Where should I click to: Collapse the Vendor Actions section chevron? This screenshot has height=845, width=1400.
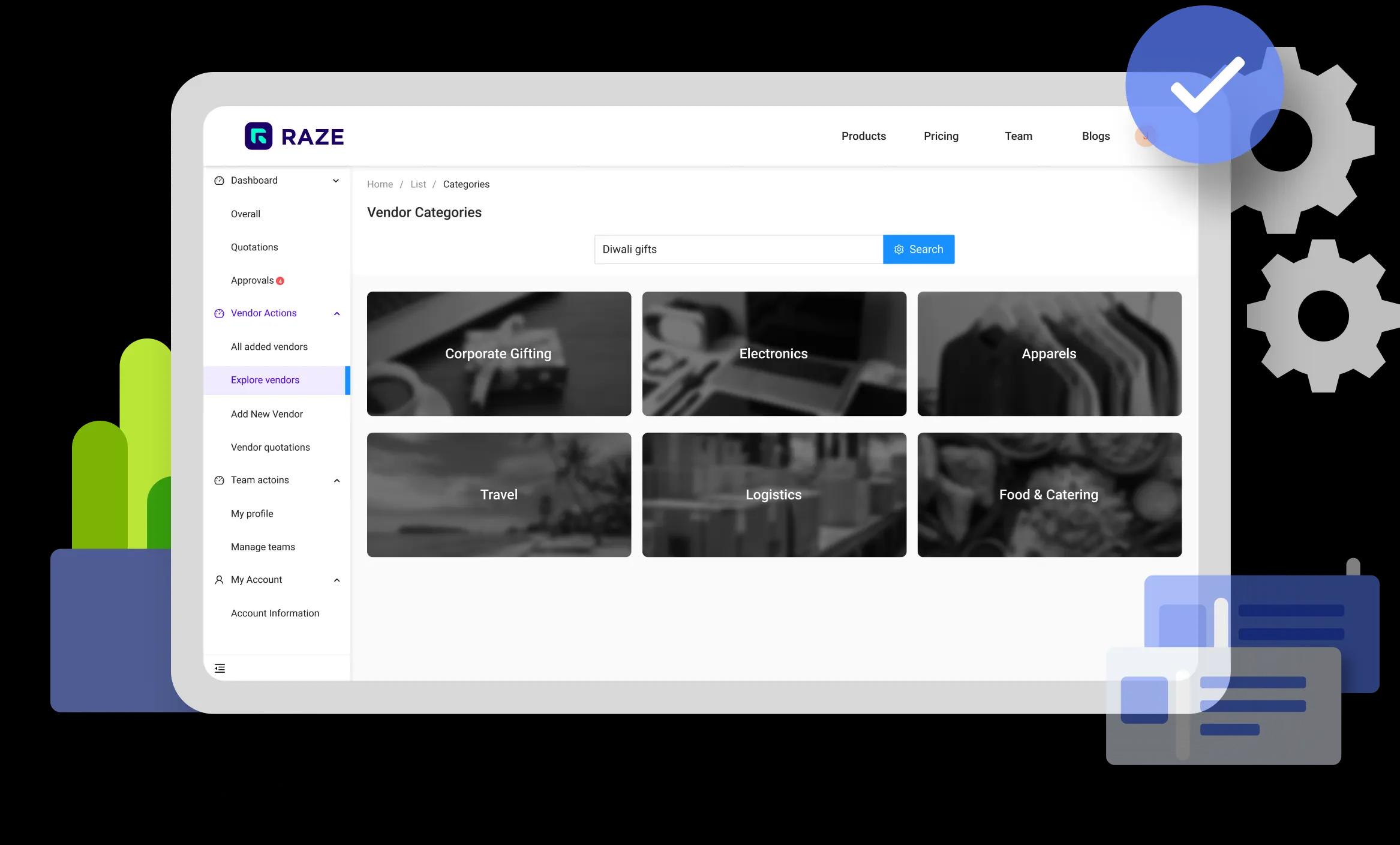click(x=337, y=314)
